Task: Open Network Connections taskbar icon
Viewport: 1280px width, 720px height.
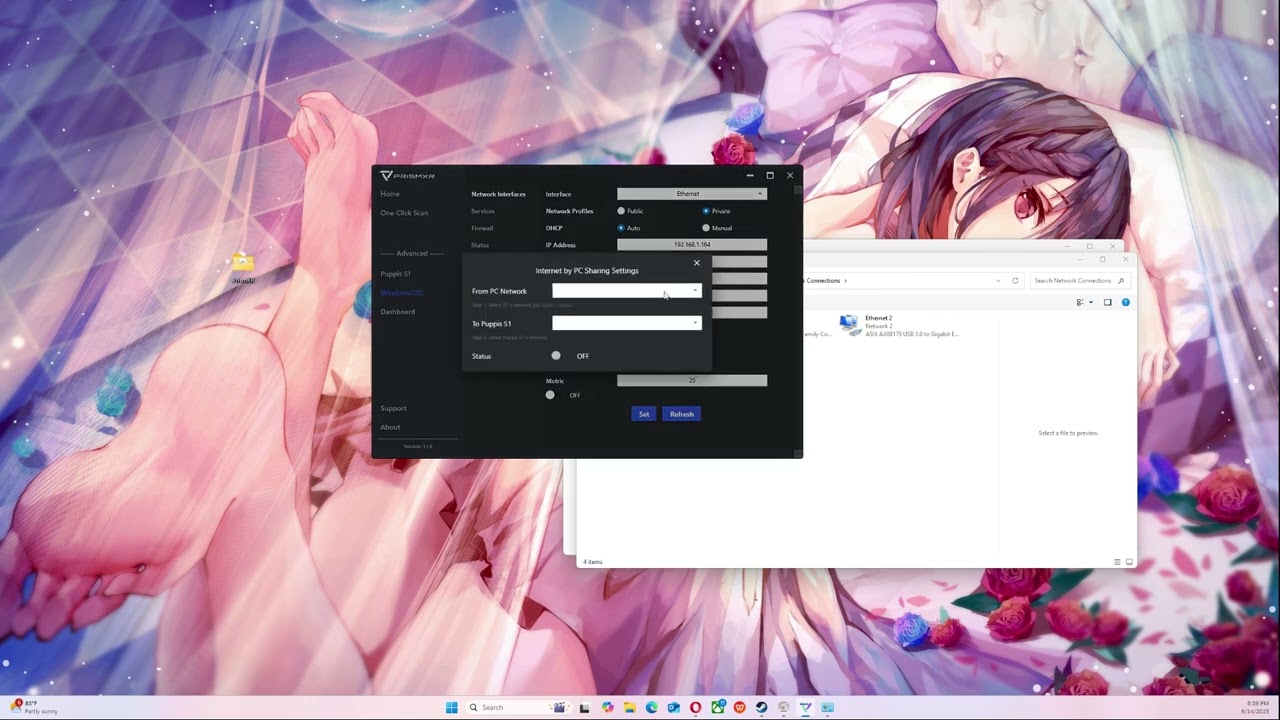Action: pyautogui.click(x=827, y=707)
